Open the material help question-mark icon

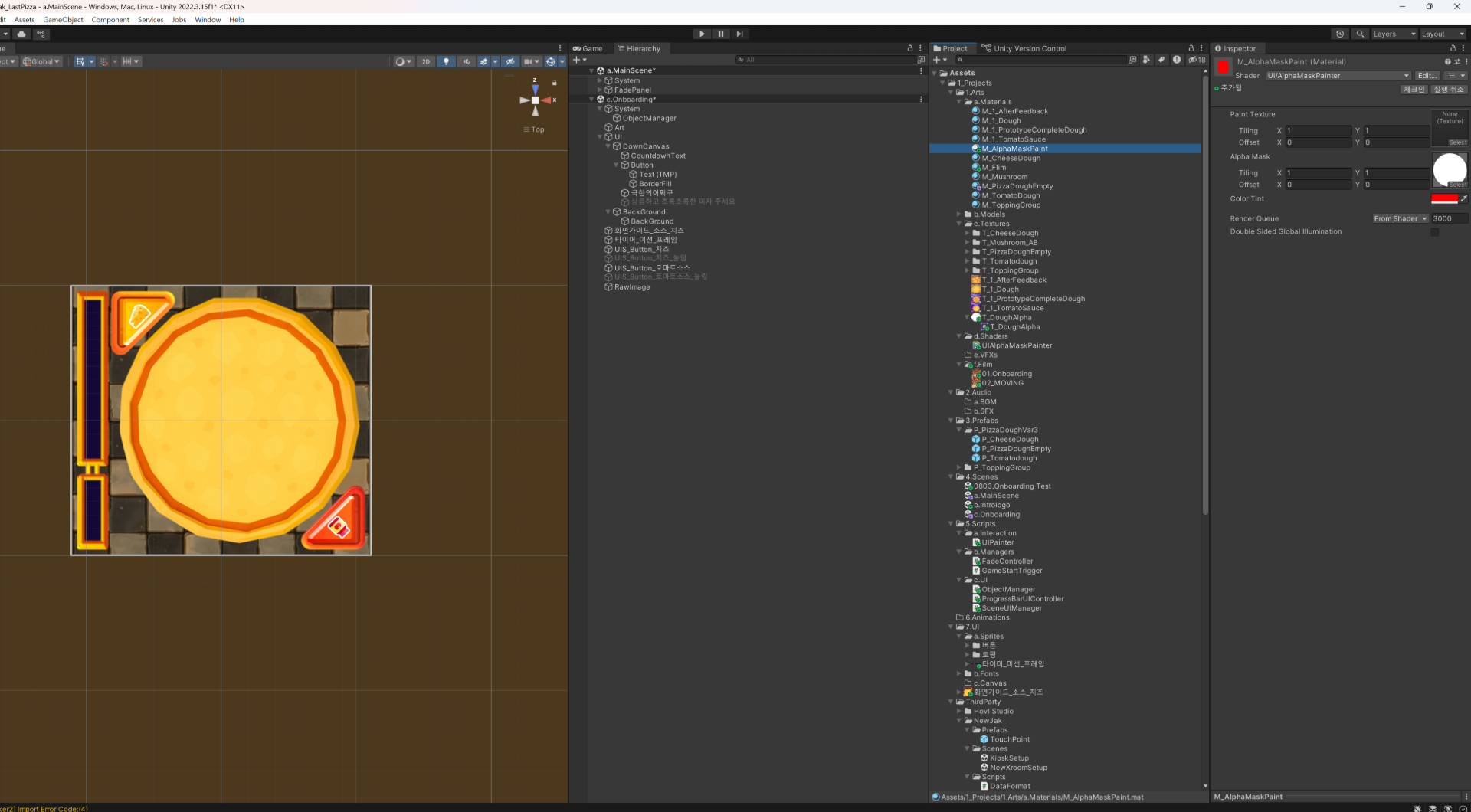pos(1447,62)
